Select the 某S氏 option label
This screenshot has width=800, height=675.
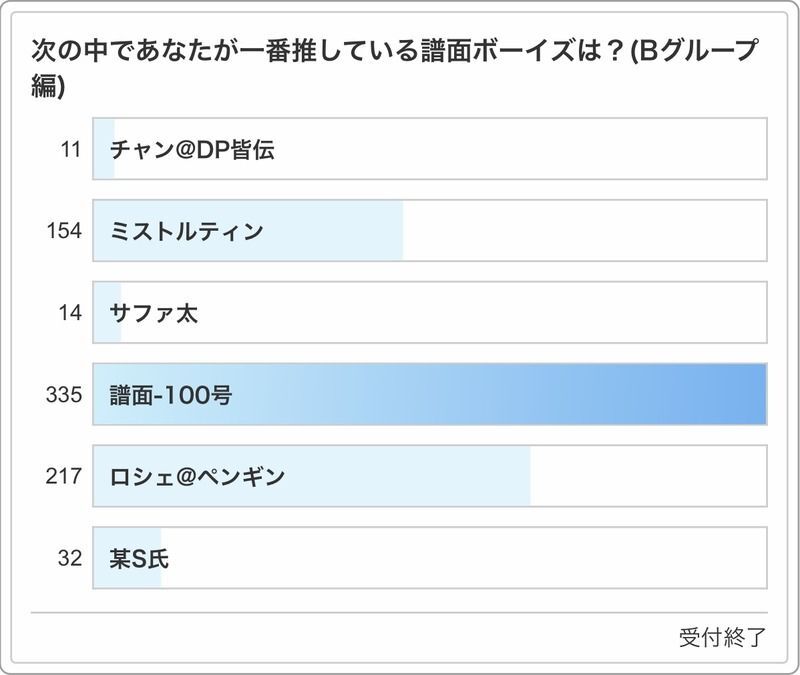[139, 558]
